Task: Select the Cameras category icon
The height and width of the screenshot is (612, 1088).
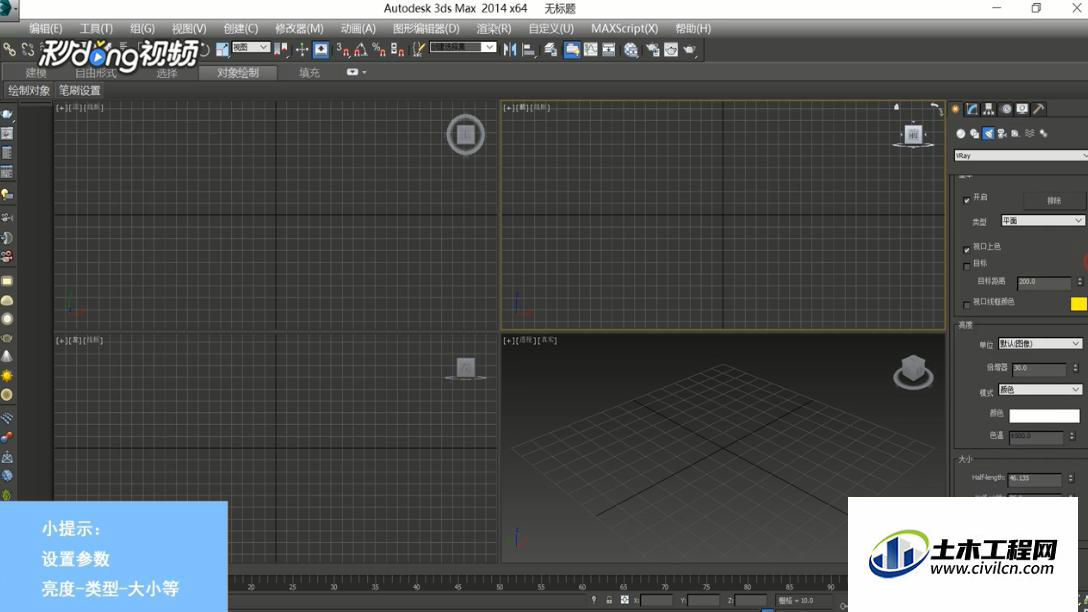Action: [1002, 133]
